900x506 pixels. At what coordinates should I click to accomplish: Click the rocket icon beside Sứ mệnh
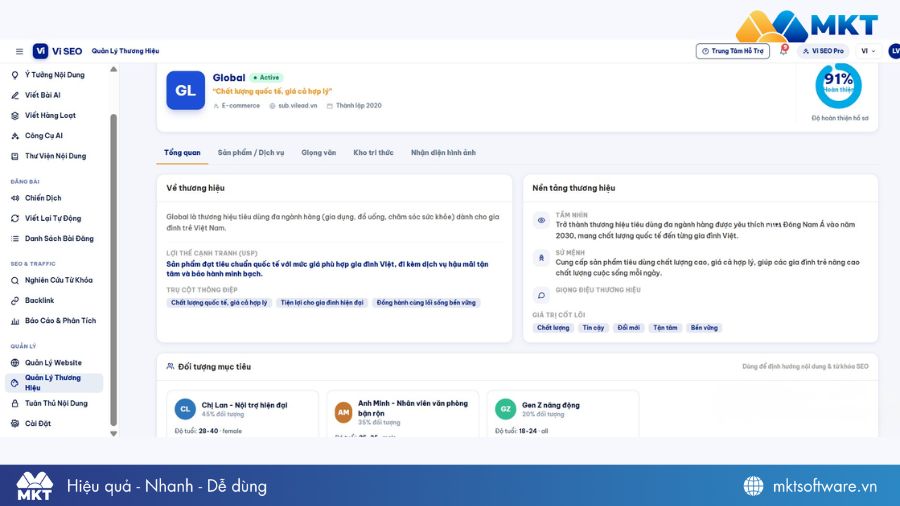coord(541,258)
